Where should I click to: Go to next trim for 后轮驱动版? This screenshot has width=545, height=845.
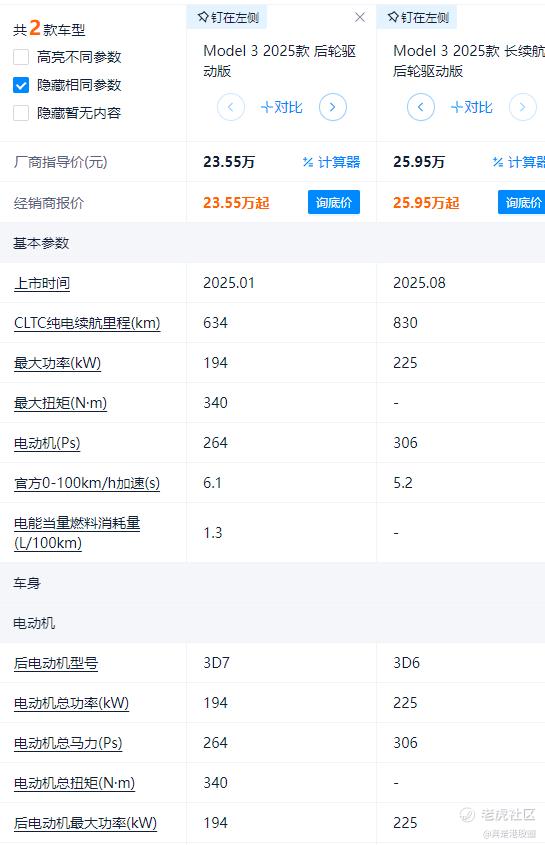tap(333, 107)
